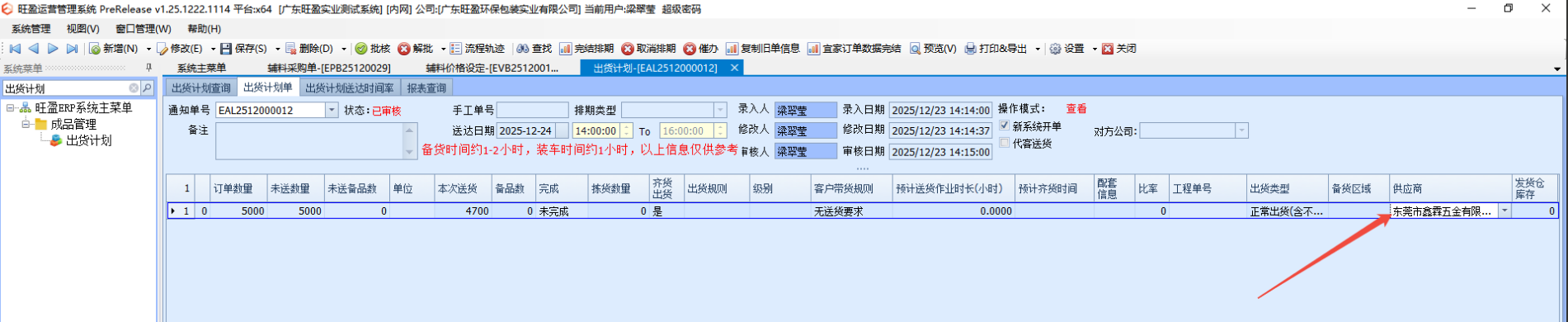Viewport: 1568px width, 322px height.
Task: Open dropdown arrow next to 设置
Action: tap(1095, 49)
